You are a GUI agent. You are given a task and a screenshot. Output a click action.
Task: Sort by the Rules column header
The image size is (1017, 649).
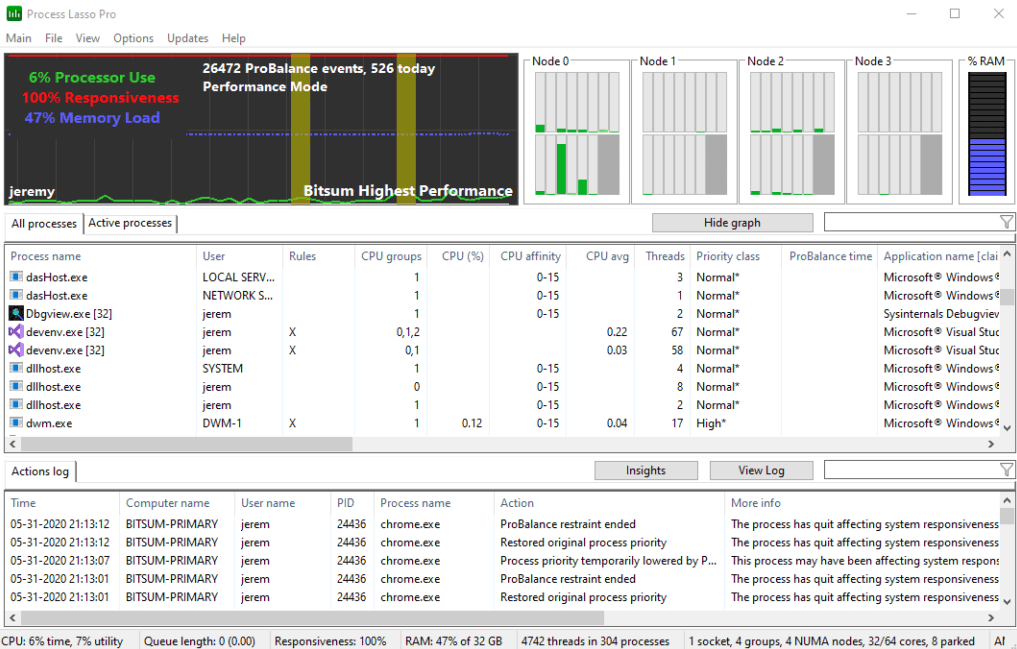point(318,256)
